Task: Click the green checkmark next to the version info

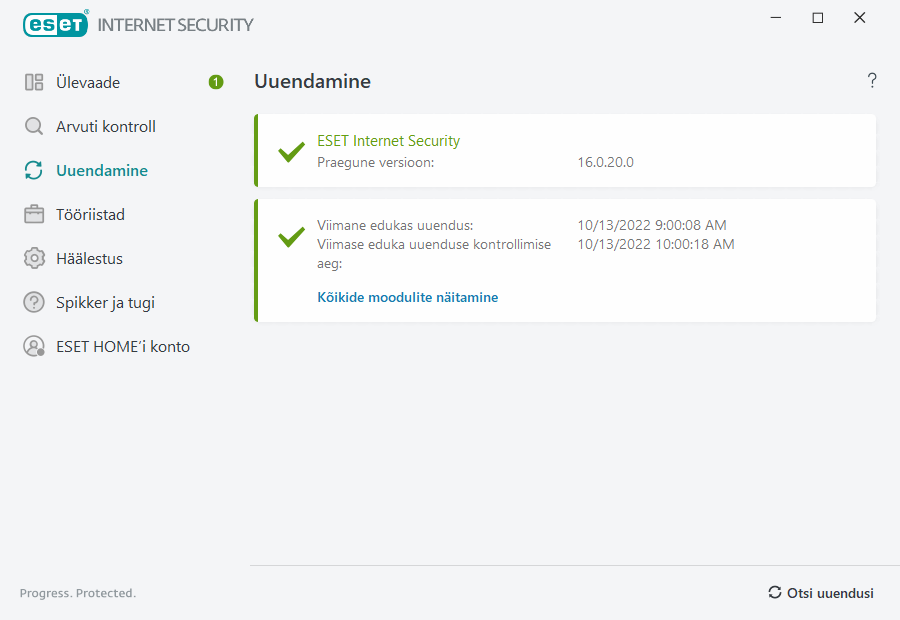Action: (x=291, y=152)
